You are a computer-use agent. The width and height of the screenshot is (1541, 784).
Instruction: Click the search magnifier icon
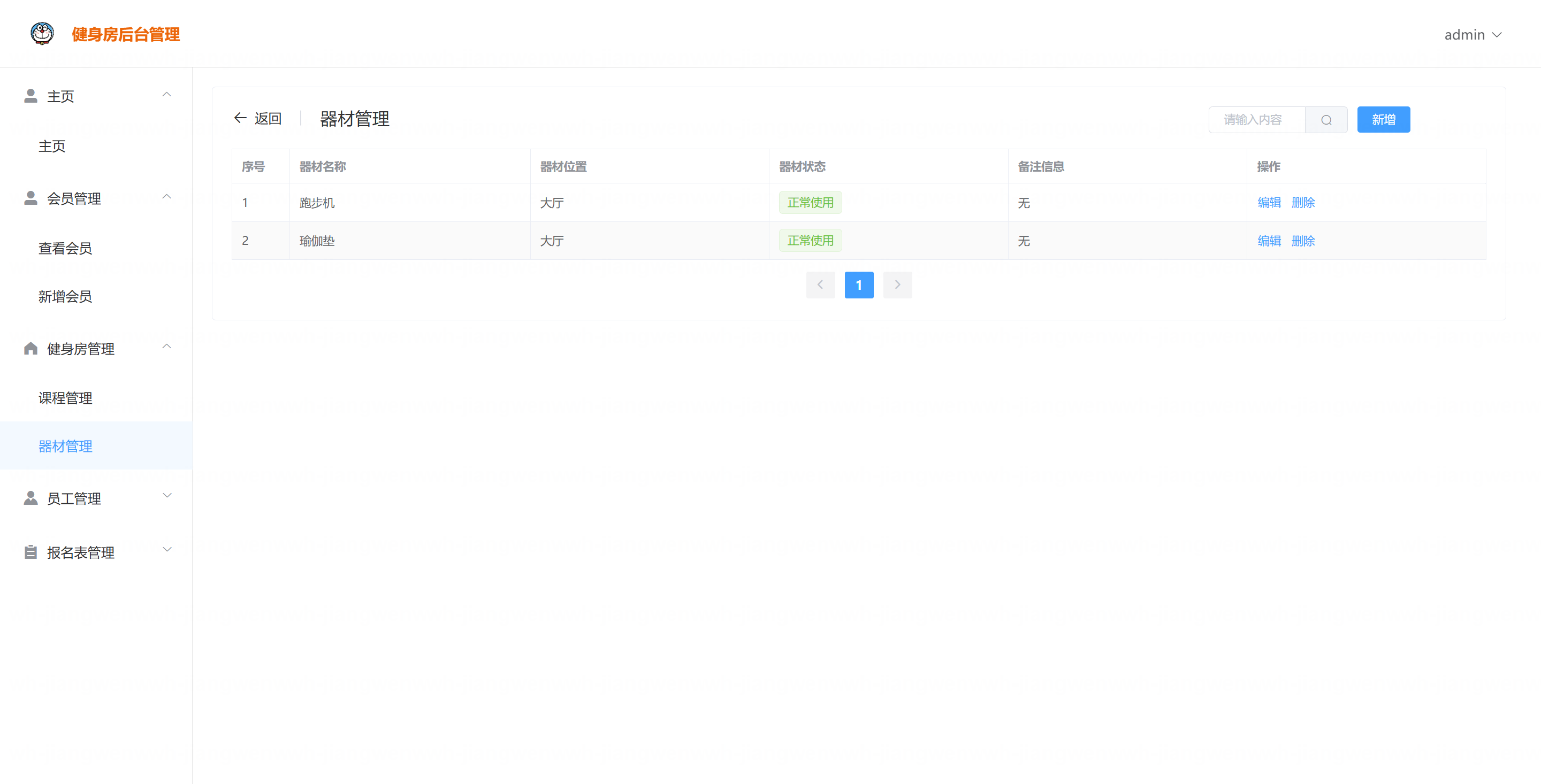click(1326, 120)
